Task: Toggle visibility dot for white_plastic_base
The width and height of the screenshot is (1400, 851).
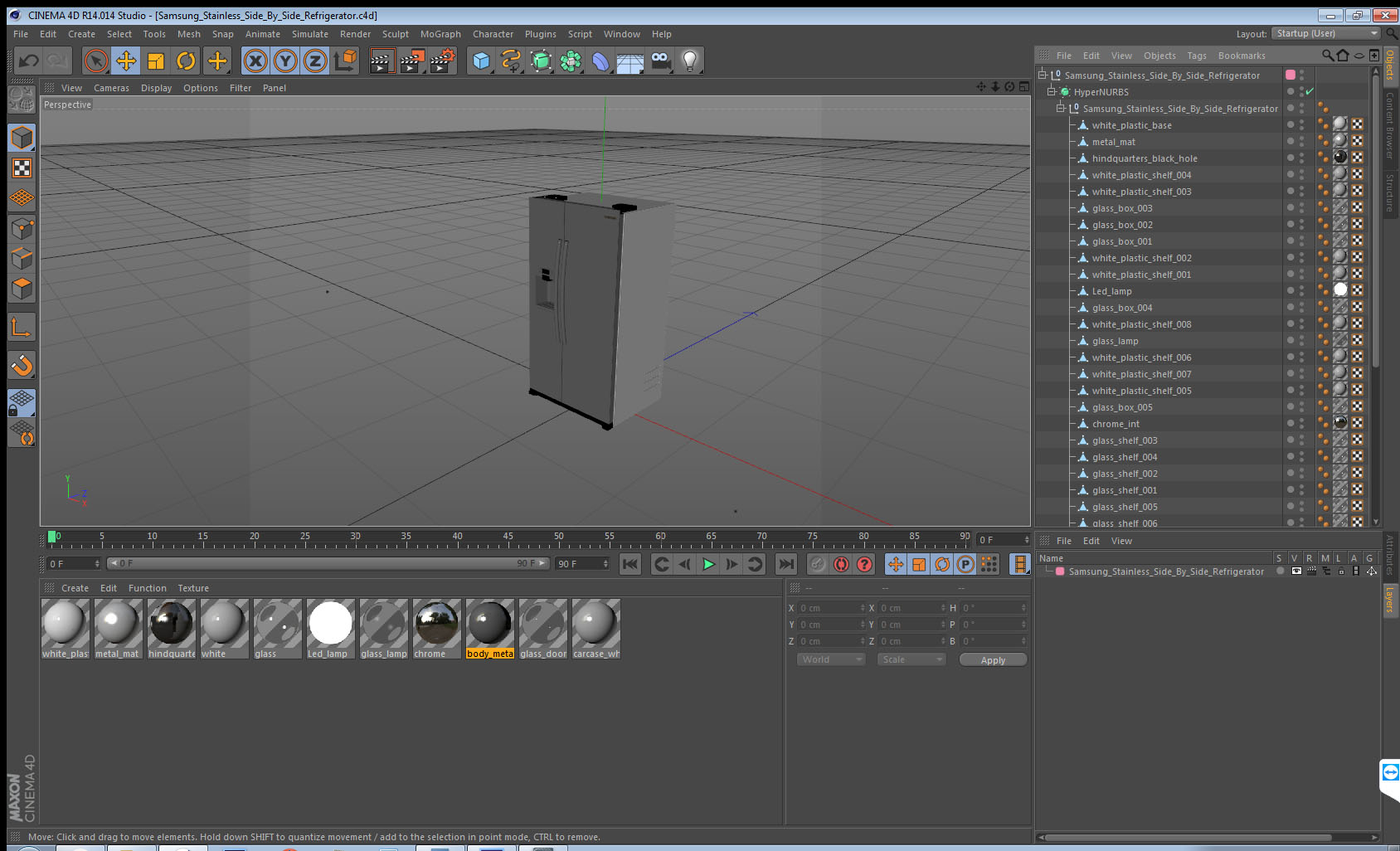Action: pyautogui.click(x=1291, y=124)
